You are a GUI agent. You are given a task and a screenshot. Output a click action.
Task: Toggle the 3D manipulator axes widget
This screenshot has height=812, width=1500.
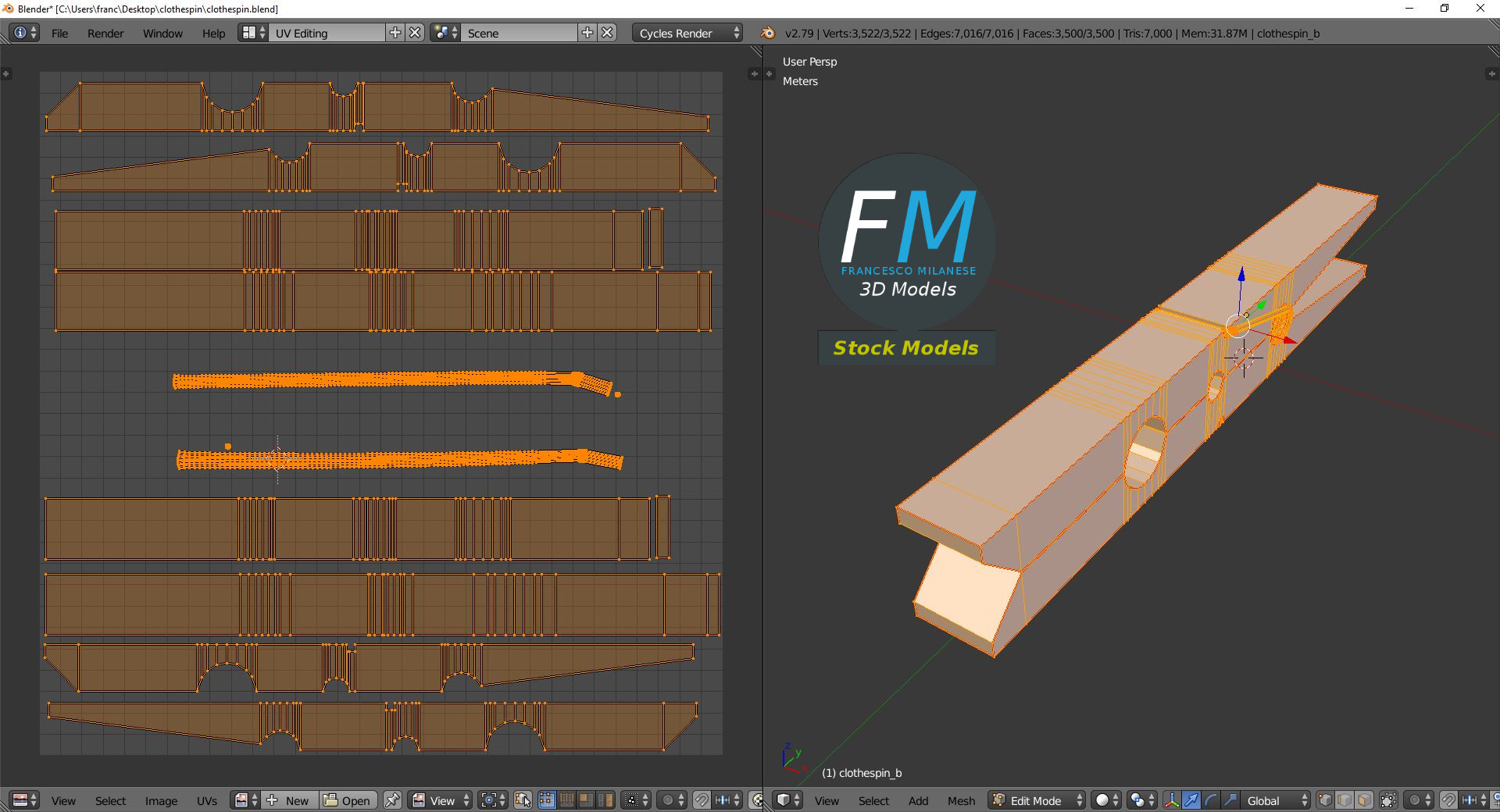point(1171,800)
